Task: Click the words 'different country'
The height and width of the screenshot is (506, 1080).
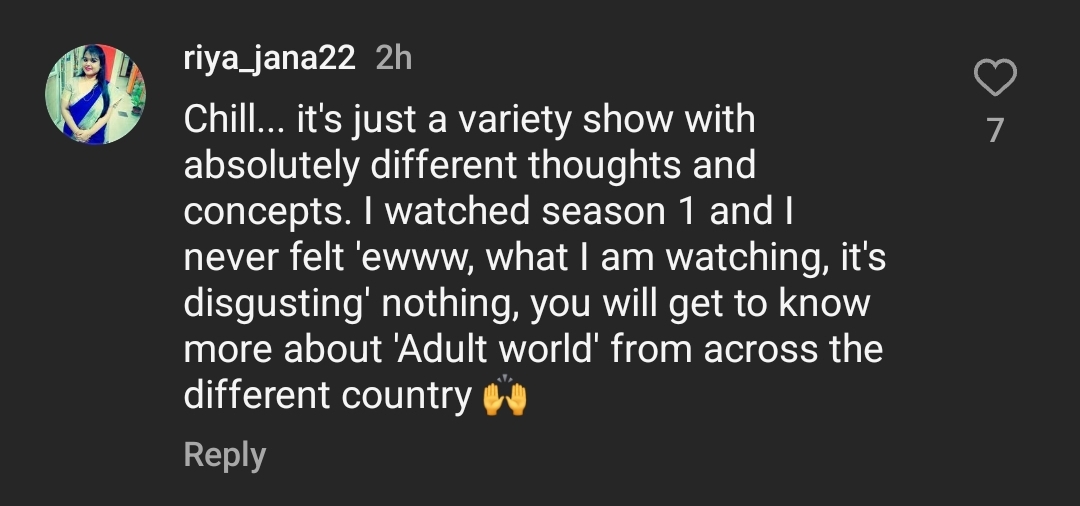Action: 327,396
